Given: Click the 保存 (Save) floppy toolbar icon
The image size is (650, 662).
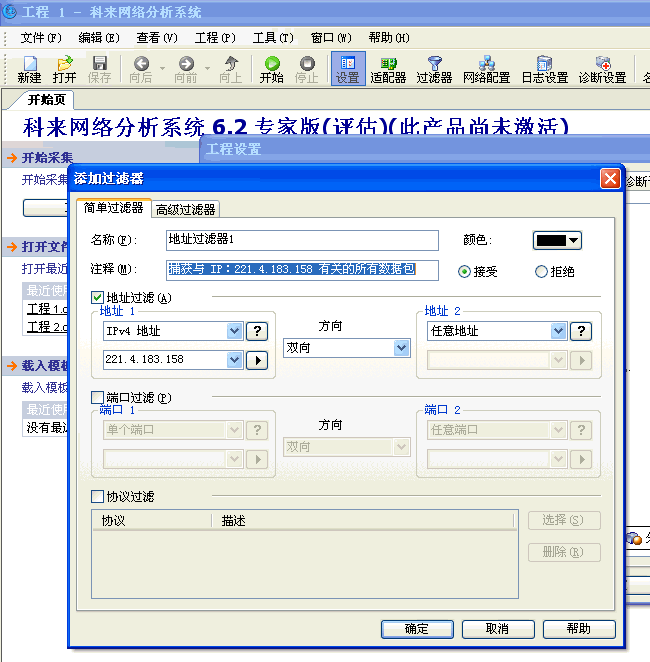Looking at the screenshot, I should coord(100,69).
